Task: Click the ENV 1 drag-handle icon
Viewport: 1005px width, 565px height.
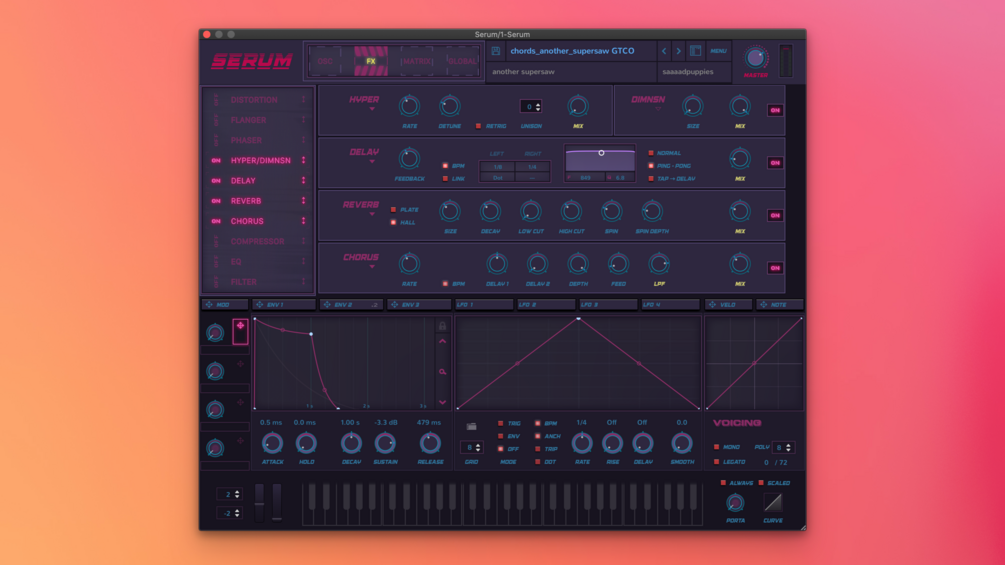Action: coord(260,305)
